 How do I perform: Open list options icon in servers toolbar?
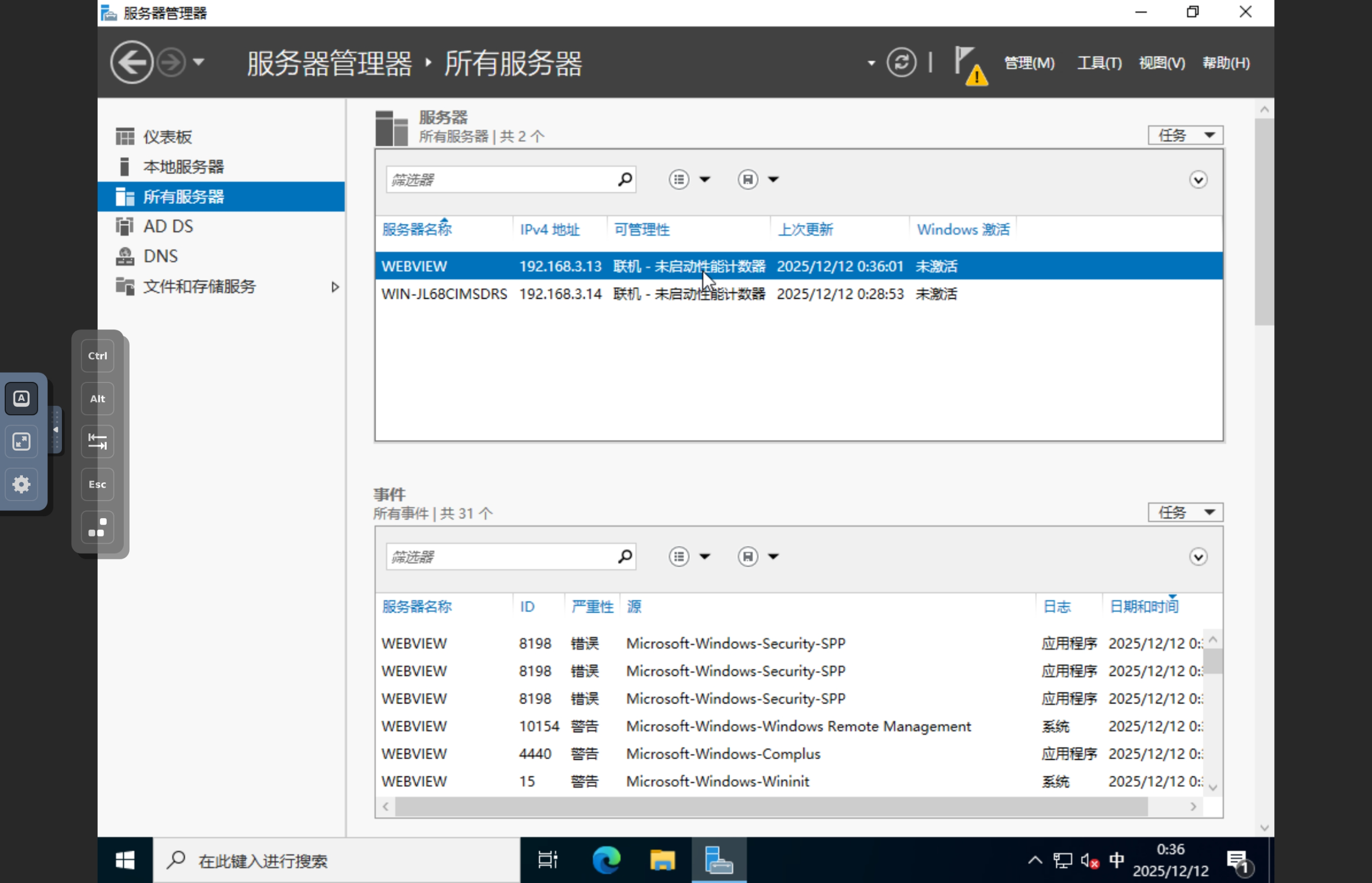click(679, 180)
